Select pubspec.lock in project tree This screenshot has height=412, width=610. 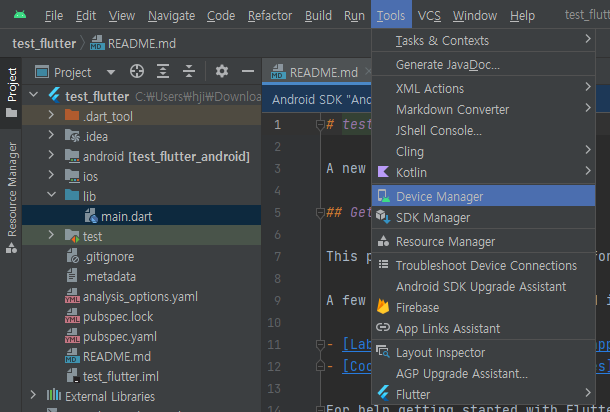point(118,316)
